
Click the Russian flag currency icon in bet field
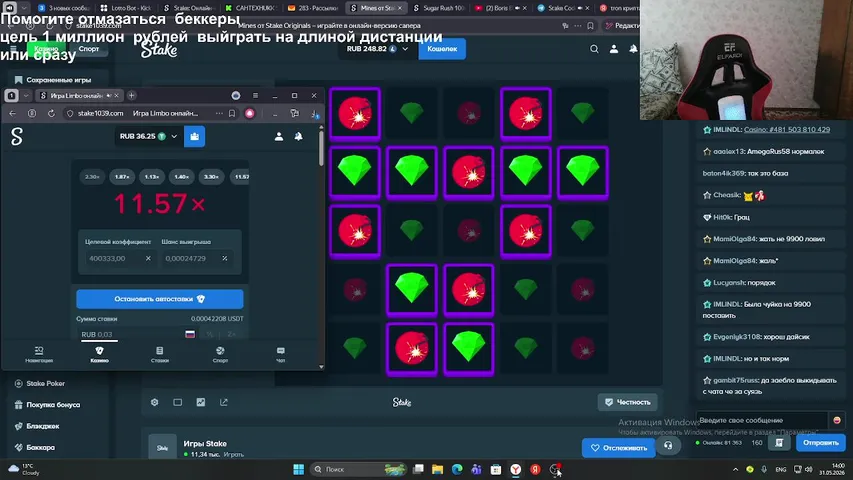(190, 334)
